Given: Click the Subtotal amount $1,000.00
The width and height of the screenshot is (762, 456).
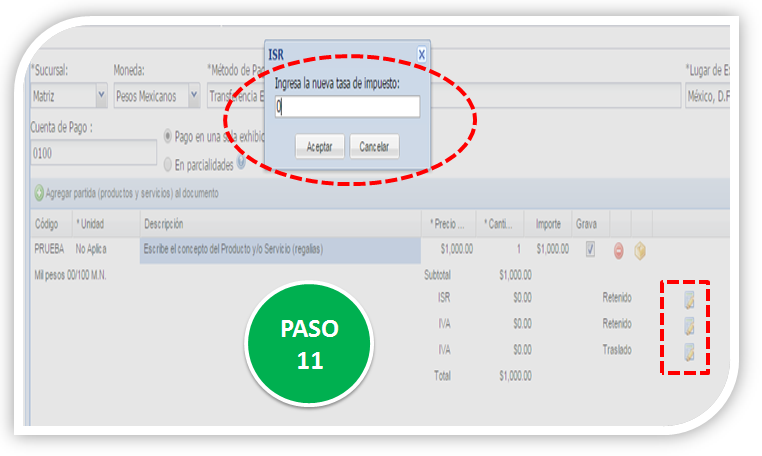Looking at the screenshot, I should click(x=515, y=275).
